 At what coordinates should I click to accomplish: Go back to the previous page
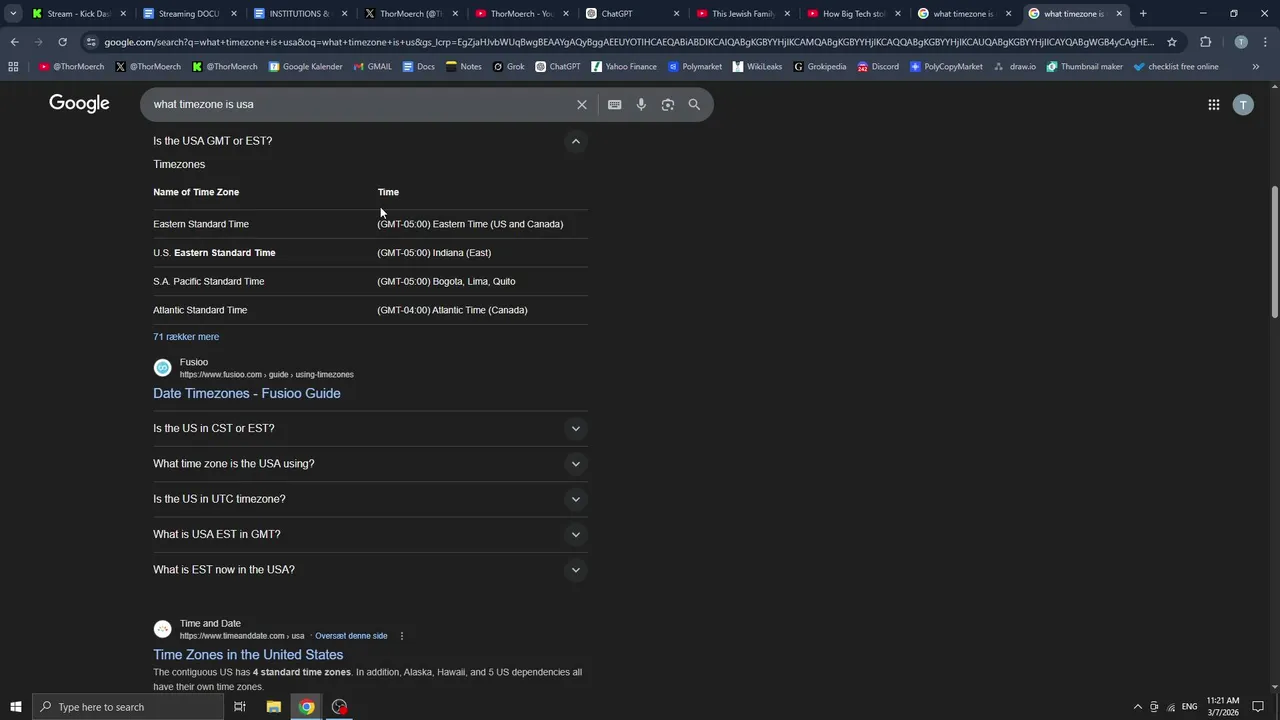[14, 42]
